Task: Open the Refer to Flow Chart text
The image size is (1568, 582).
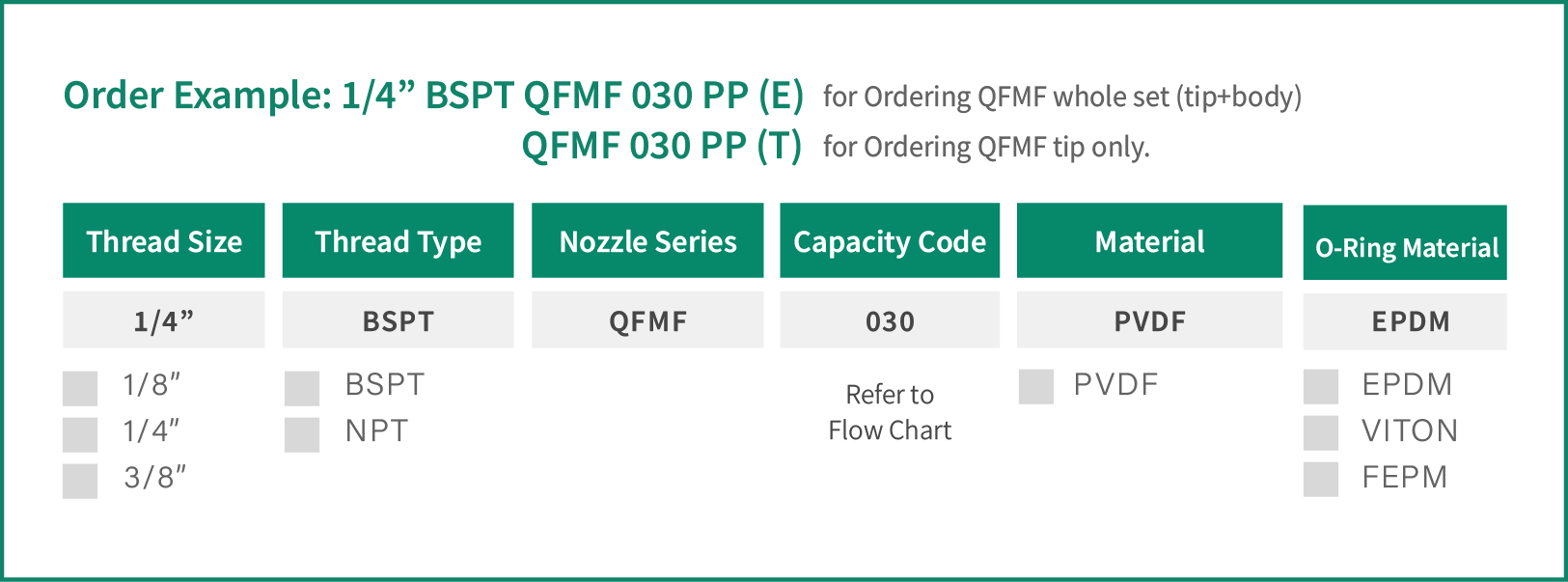Action: pyautogui.click(x=890, y=412)
